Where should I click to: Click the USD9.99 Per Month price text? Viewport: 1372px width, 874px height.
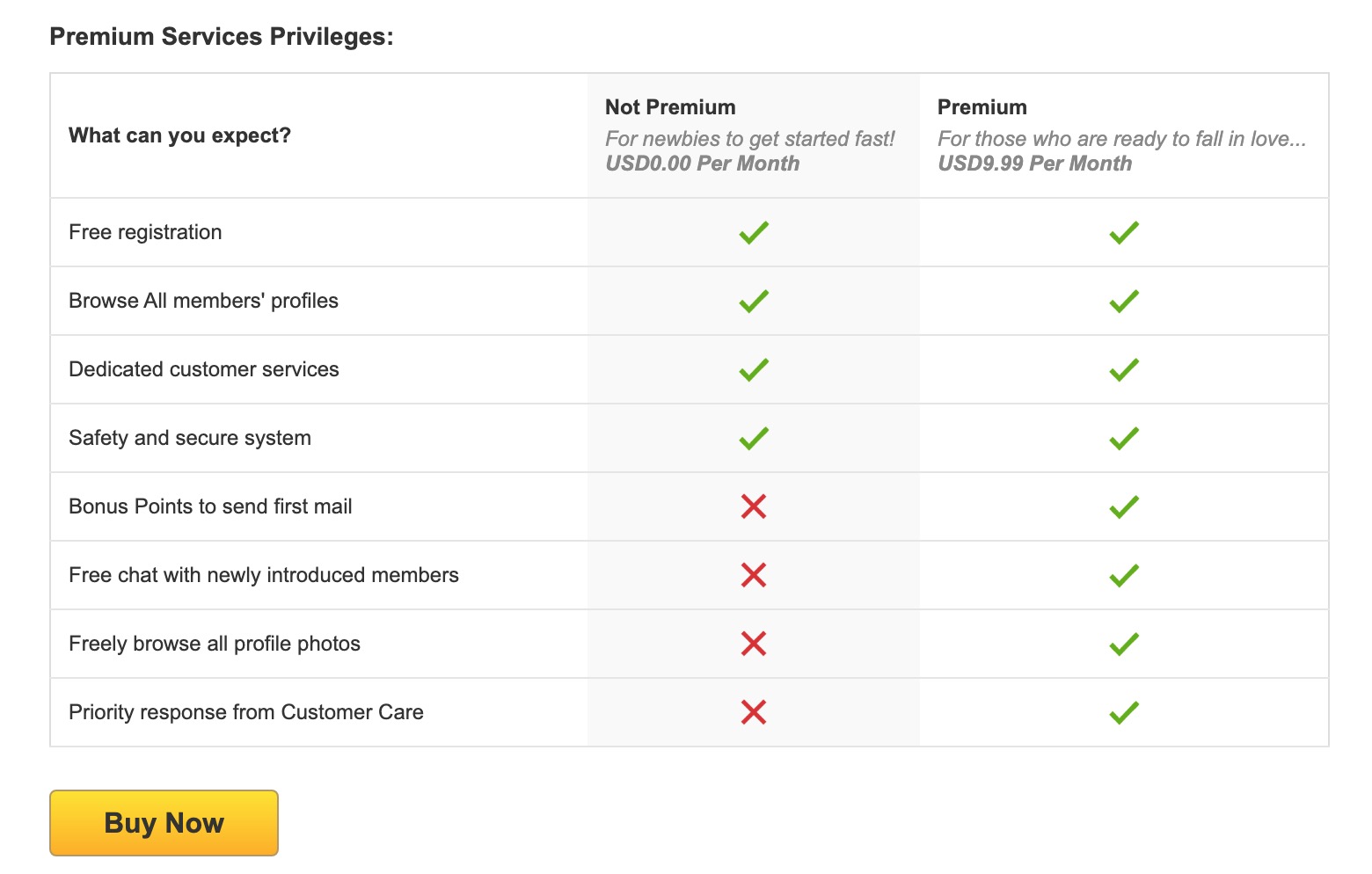click(1034, 164)
